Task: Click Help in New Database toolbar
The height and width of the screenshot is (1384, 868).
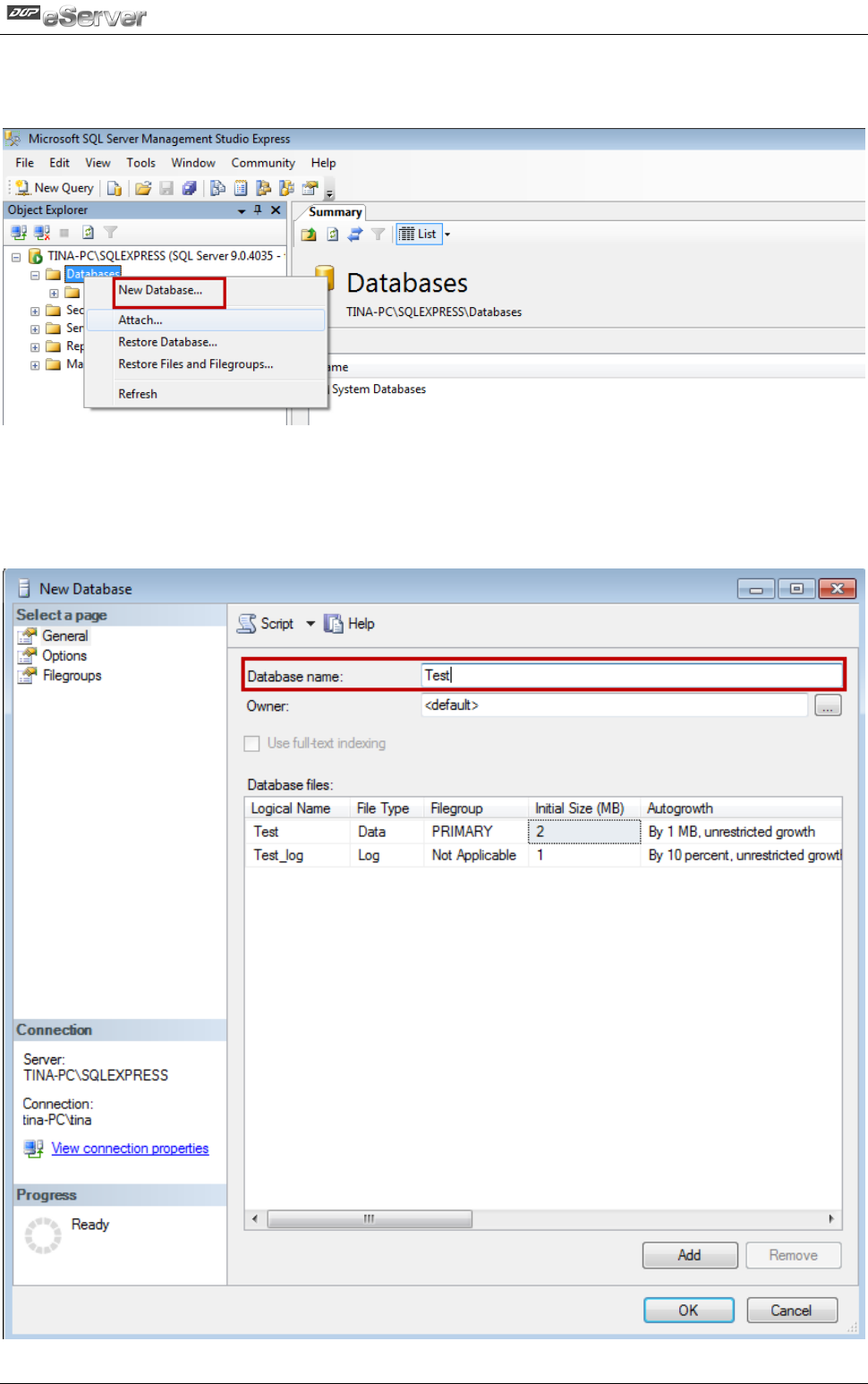Action: [x=350, y=624]
